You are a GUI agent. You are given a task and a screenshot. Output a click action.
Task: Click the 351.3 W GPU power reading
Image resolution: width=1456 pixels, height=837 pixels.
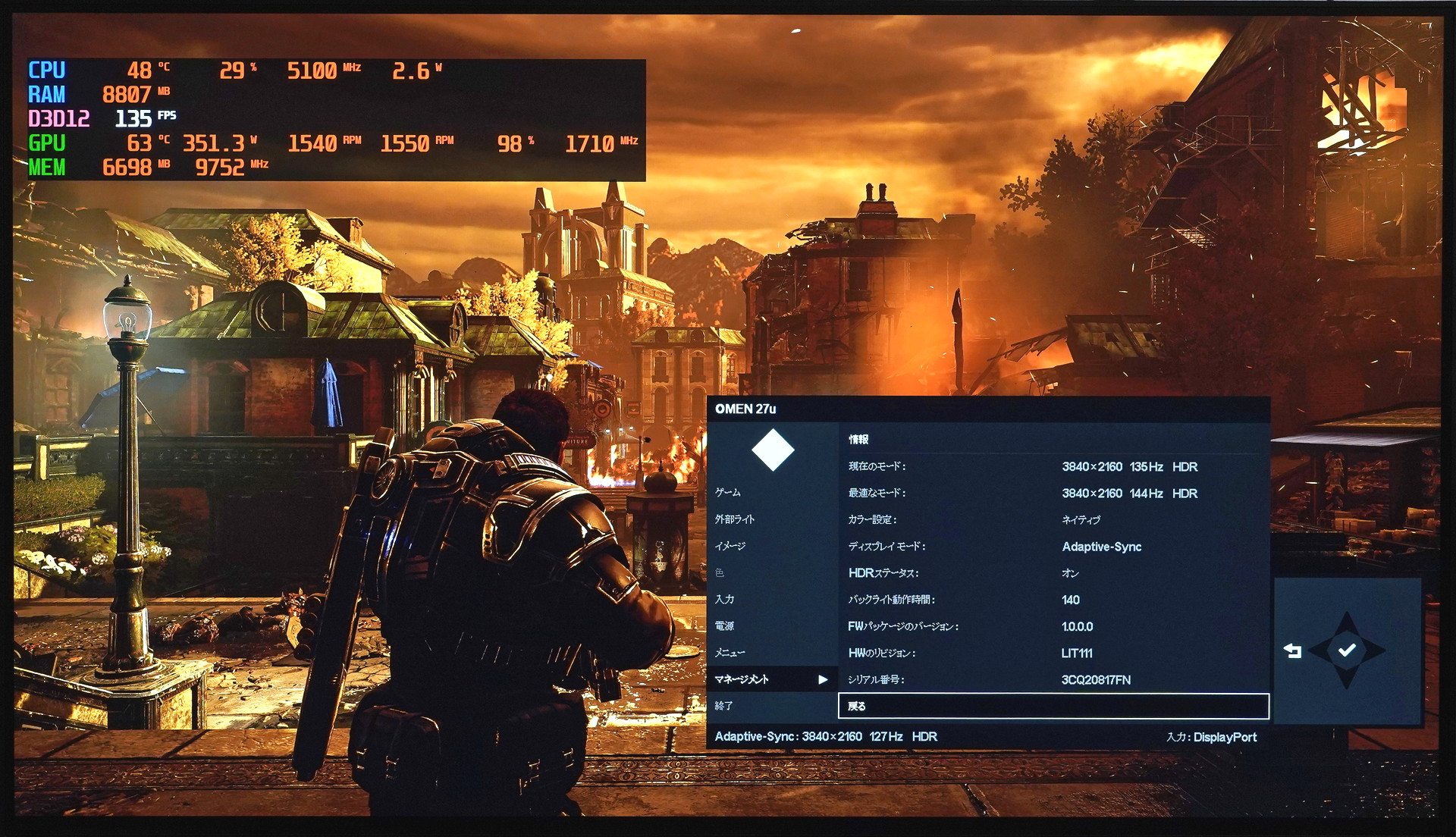[x=220, y=143]
